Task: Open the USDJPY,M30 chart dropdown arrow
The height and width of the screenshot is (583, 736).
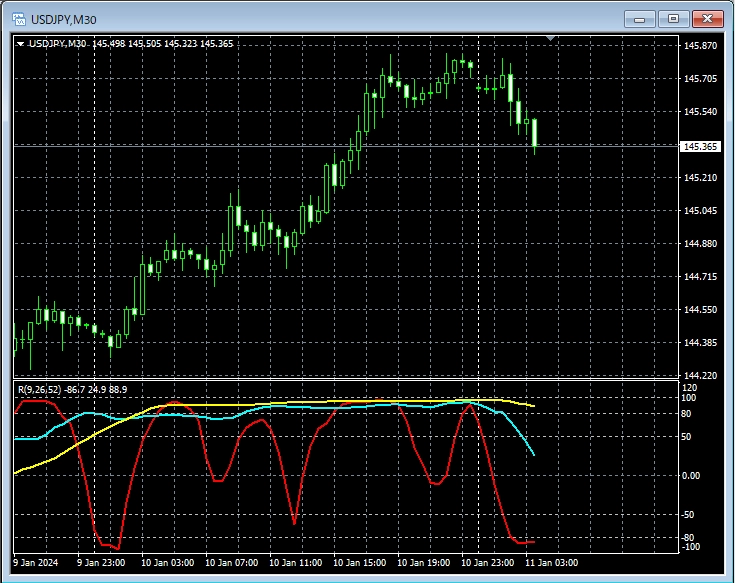Action: coord(21,44)
